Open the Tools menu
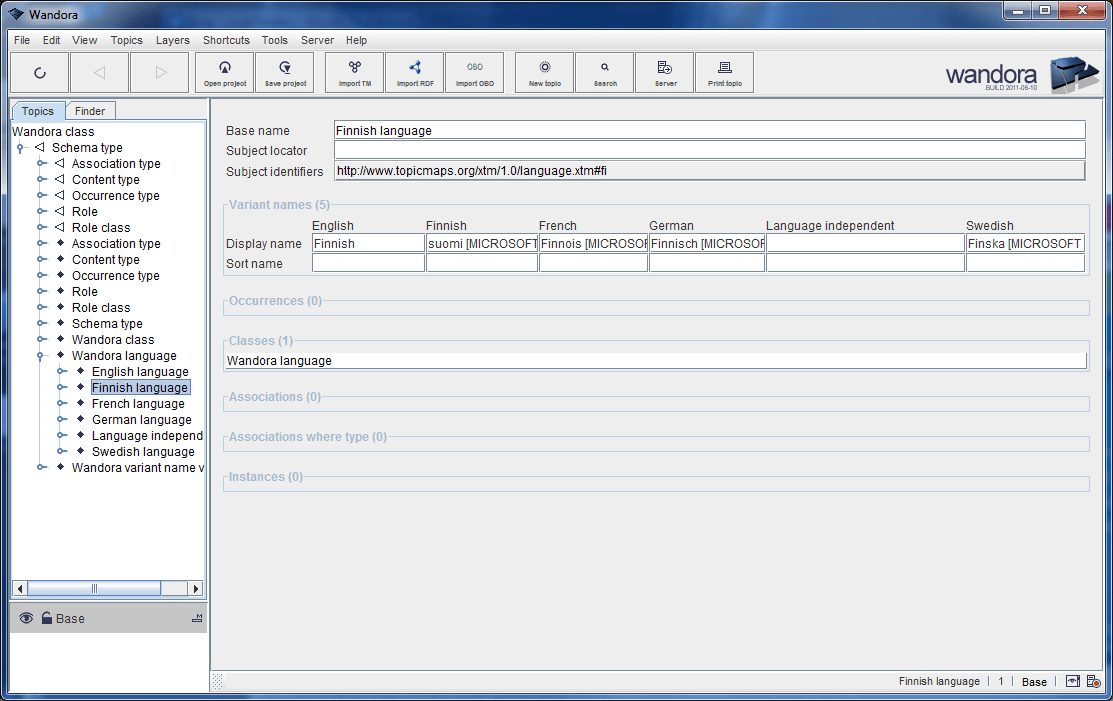 [274, 40]
